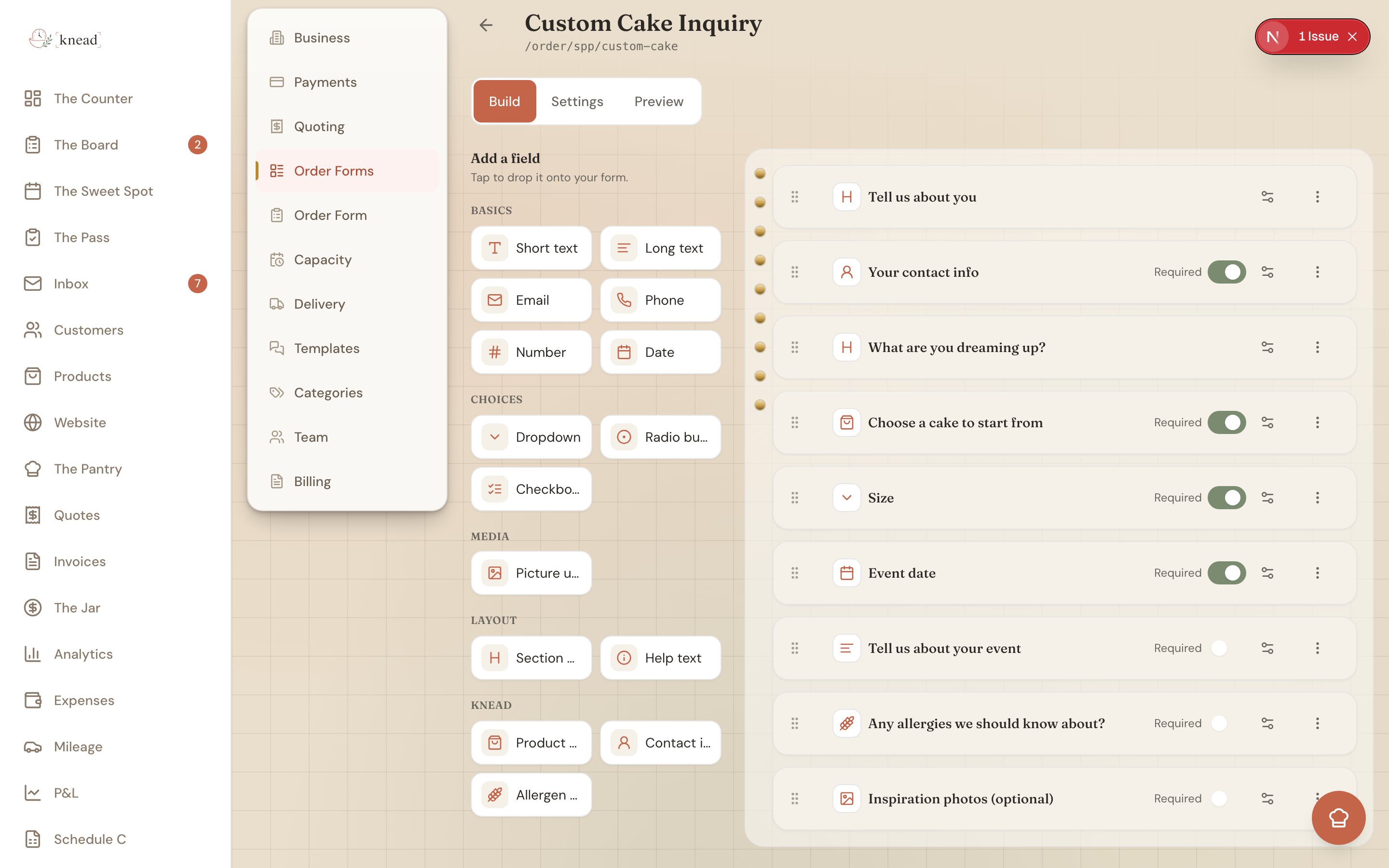Add an Allergen field

coord(531,795)
